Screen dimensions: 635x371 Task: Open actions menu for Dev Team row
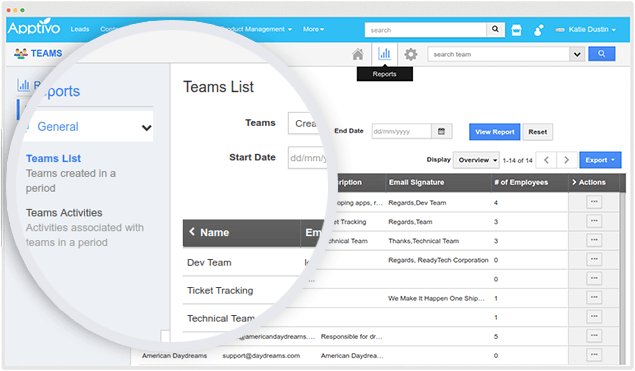click(594, 202)
